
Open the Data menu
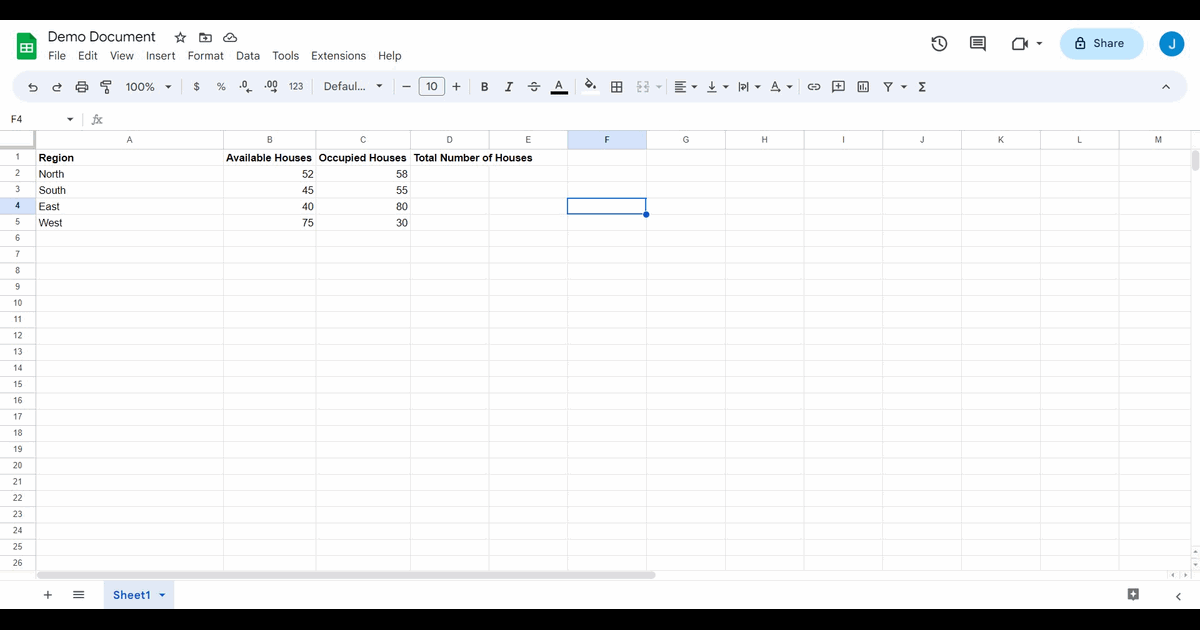point(248,56)
